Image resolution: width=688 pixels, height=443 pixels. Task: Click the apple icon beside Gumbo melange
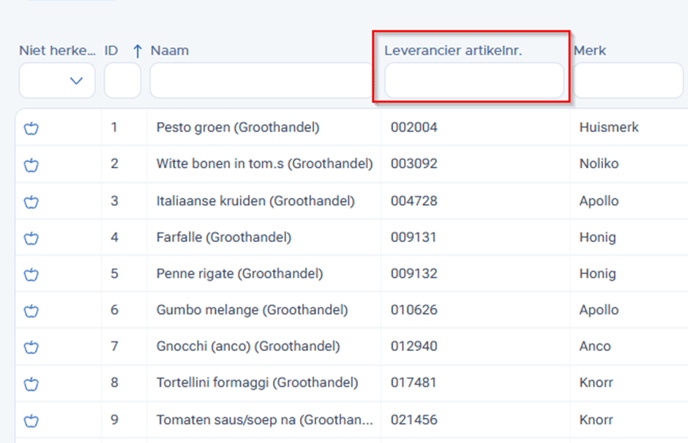(31, 311)
